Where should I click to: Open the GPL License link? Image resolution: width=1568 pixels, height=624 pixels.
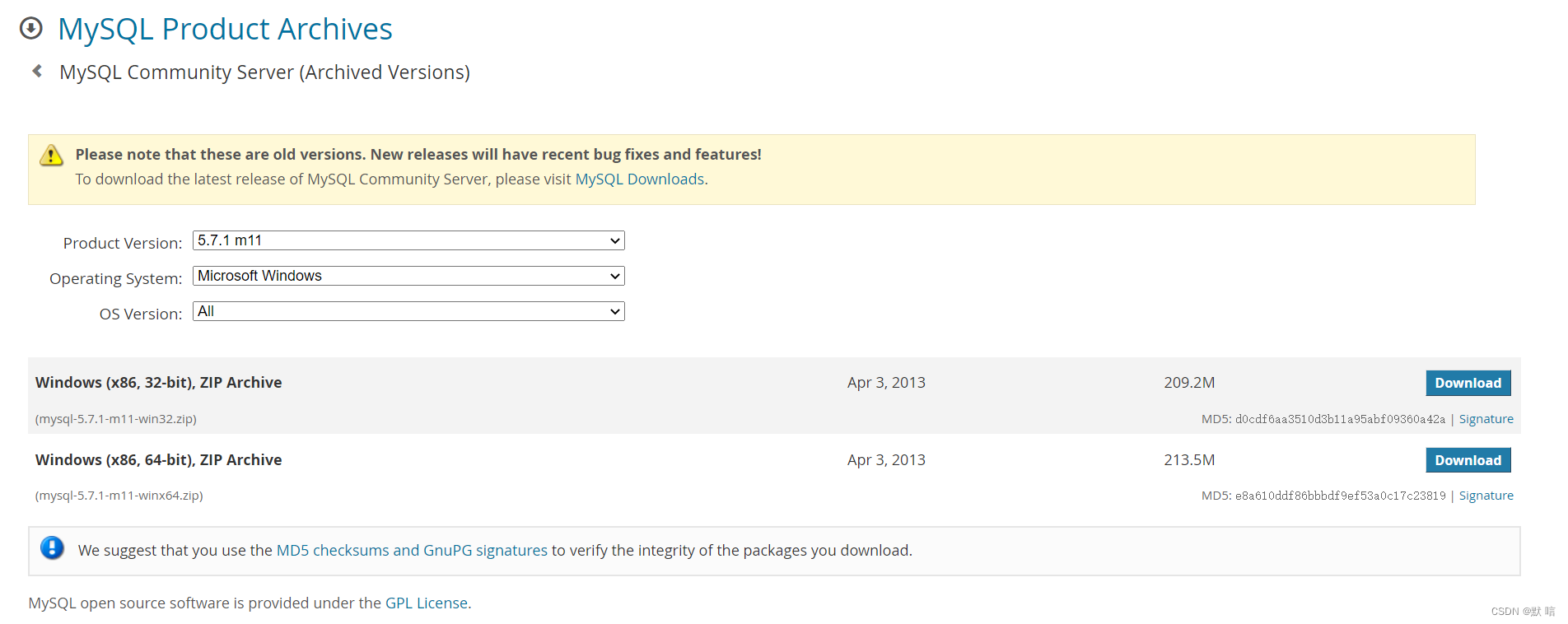click(x=427, y=603)
